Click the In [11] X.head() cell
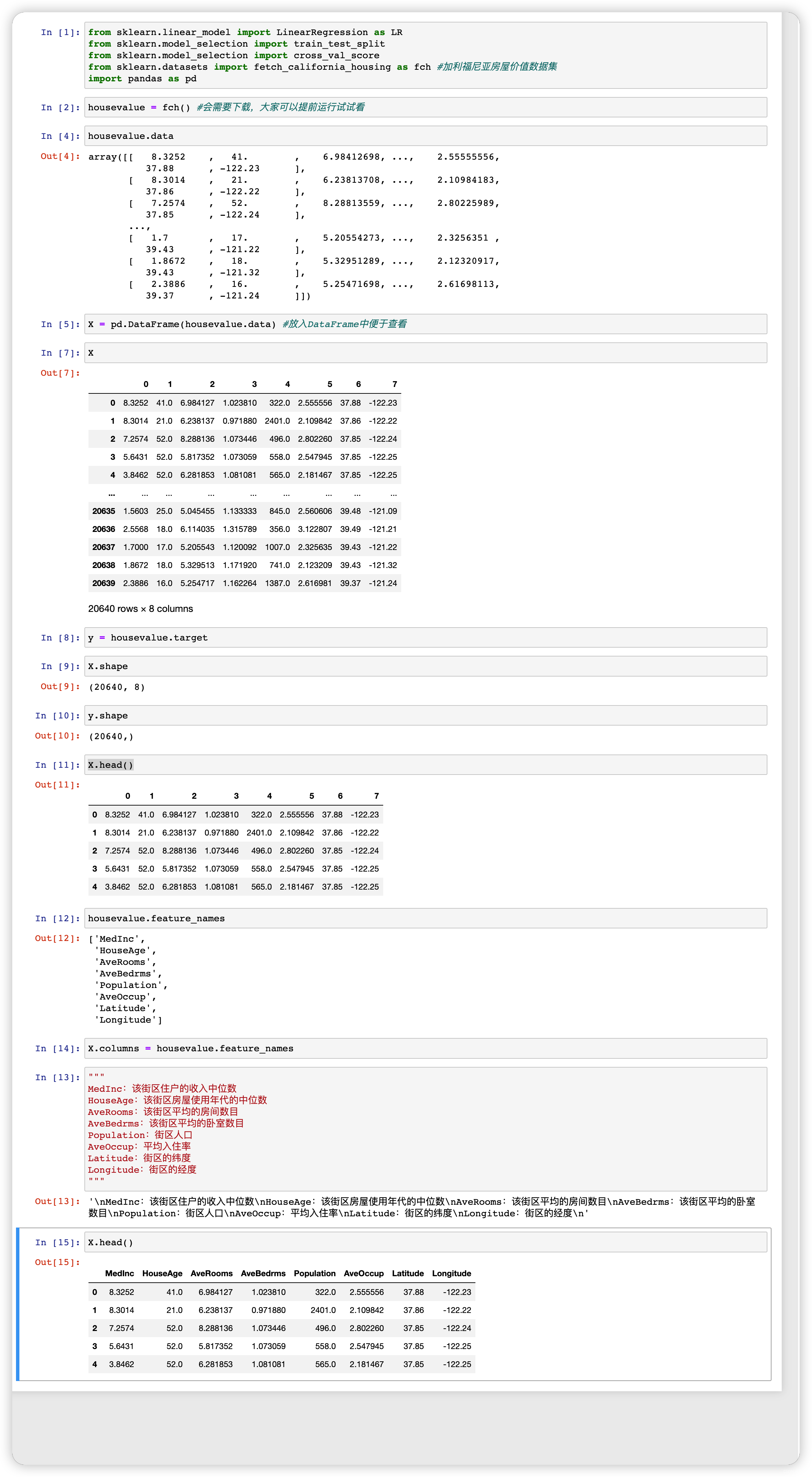The width and height of the screenshot is (812, 1477). [x=425, y=765]
